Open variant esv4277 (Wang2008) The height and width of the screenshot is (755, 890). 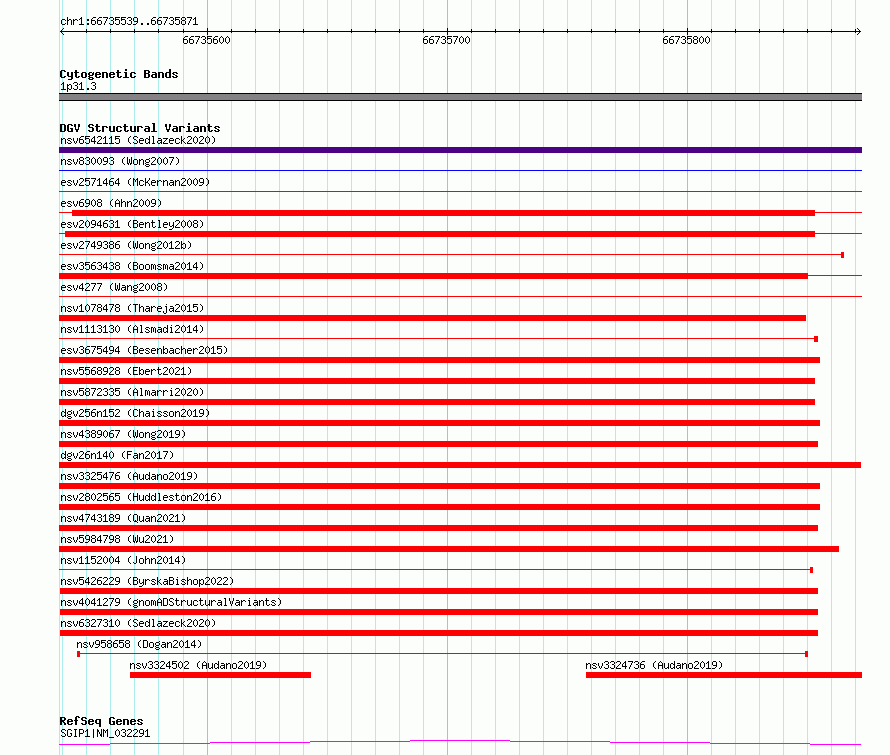point(114,287)
